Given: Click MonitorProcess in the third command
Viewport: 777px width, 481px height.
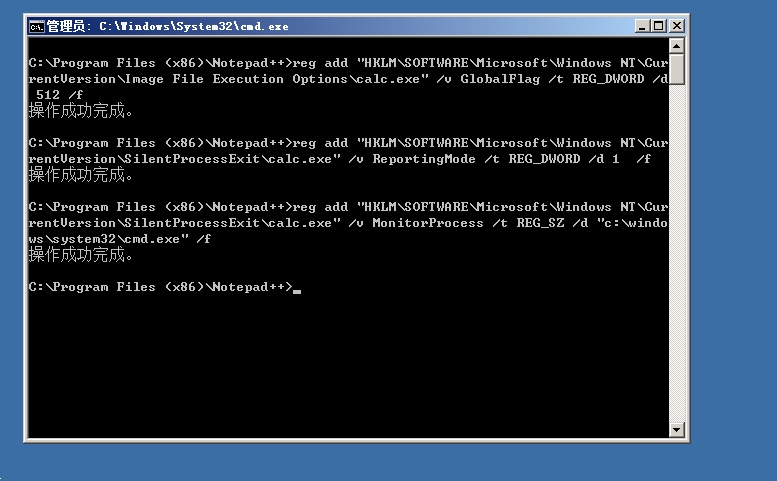Looking at the screenshot, I should pos(428,223).
